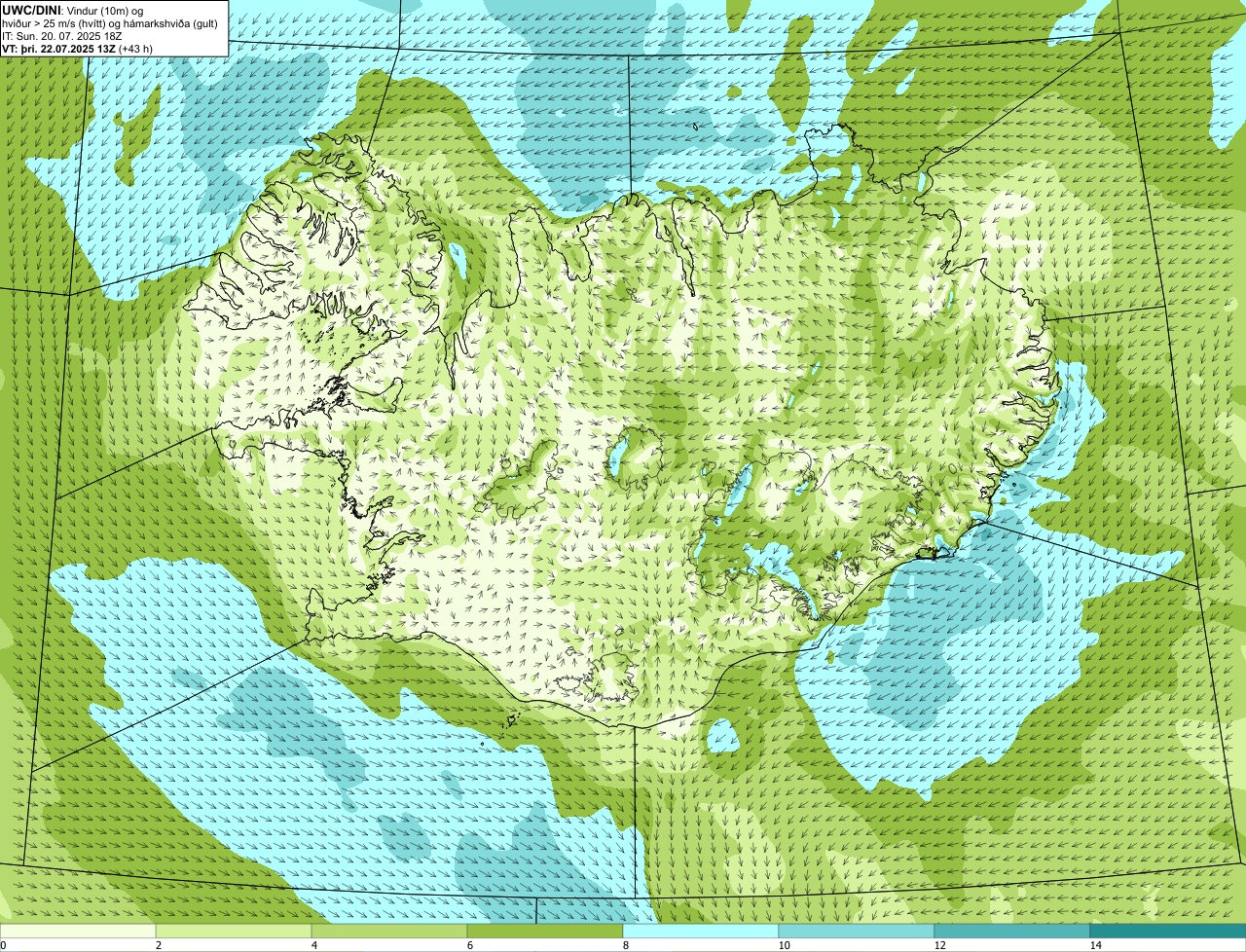Viewport: 1246px width, 952px height.
Task: Click the '0' colorbar tick label
Action: tap(3, 945)
